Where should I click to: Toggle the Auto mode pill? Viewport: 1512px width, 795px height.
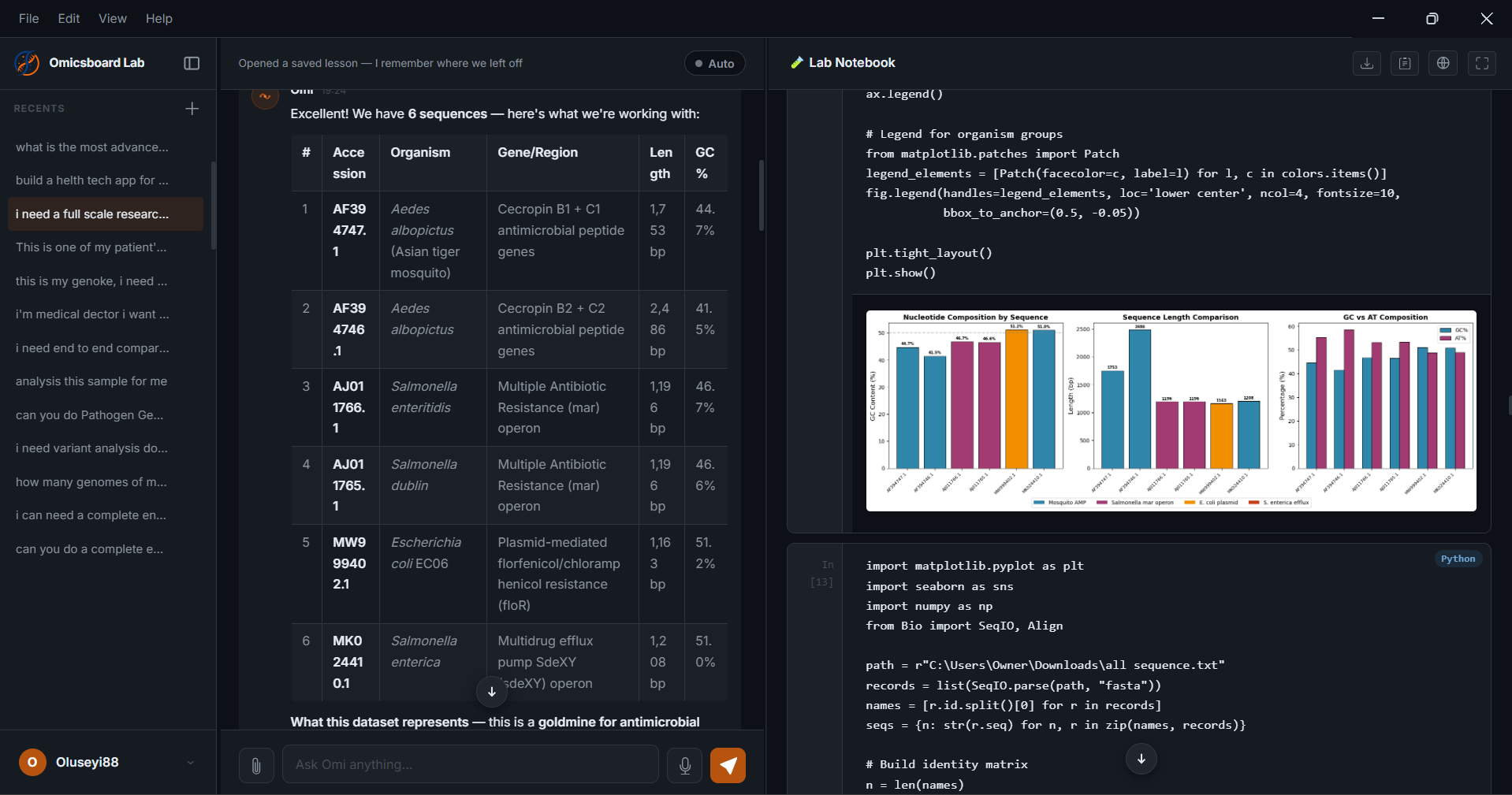coord(714,63)
